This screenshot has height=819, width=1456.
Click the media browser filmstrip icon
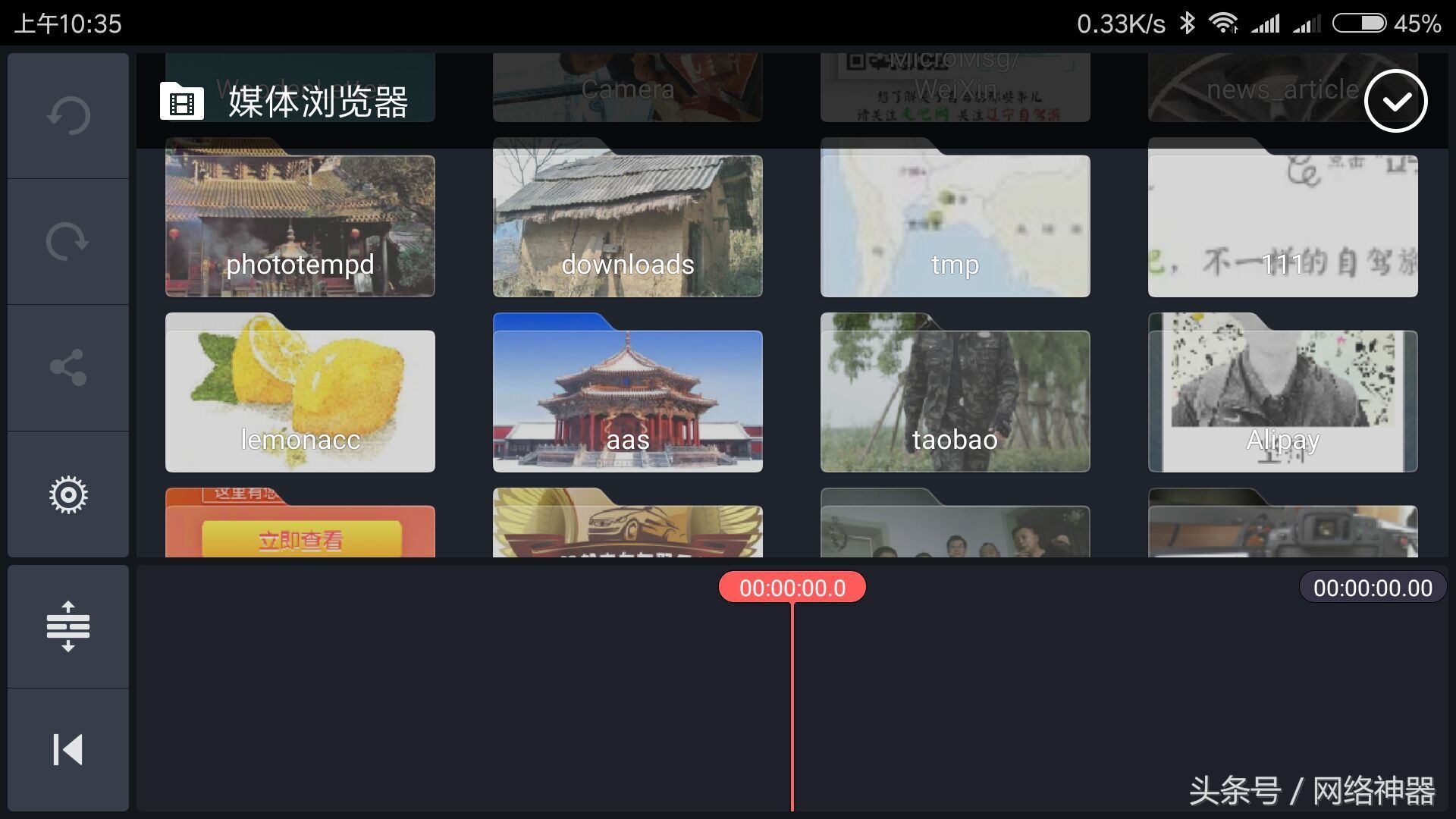pos(180,101)
